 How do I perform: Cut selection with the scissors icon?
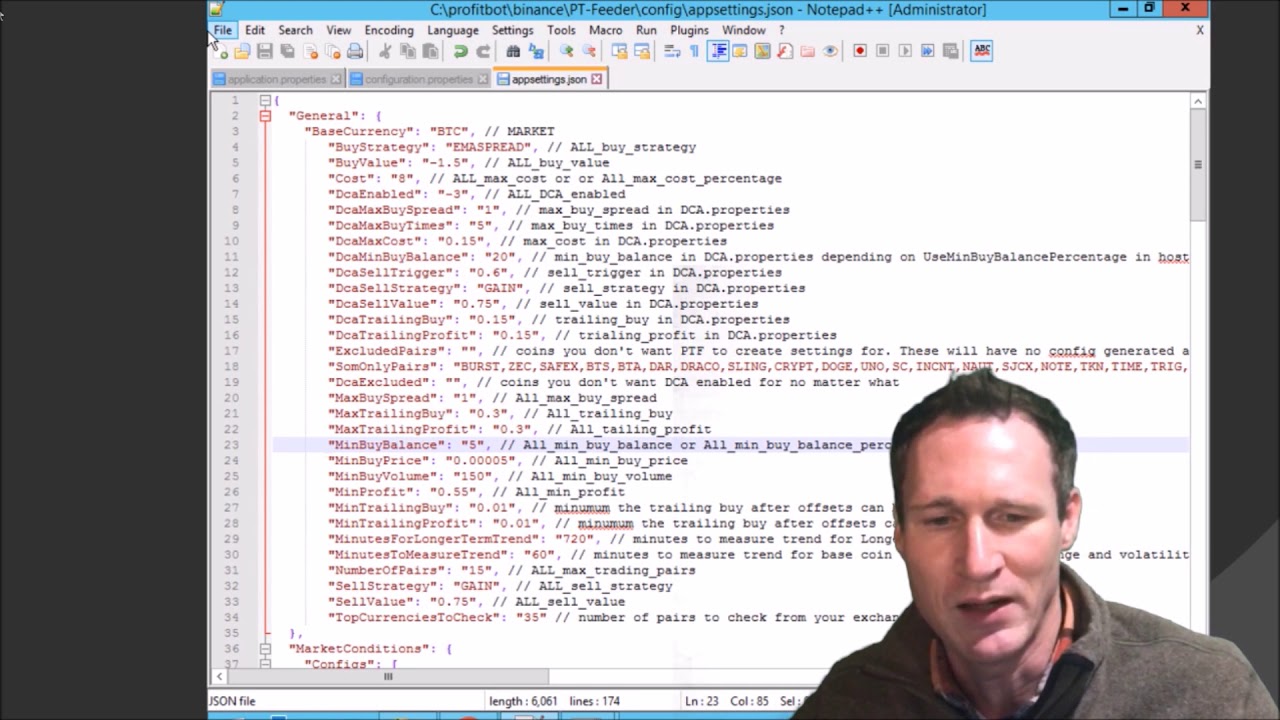(x=384, y=51)
